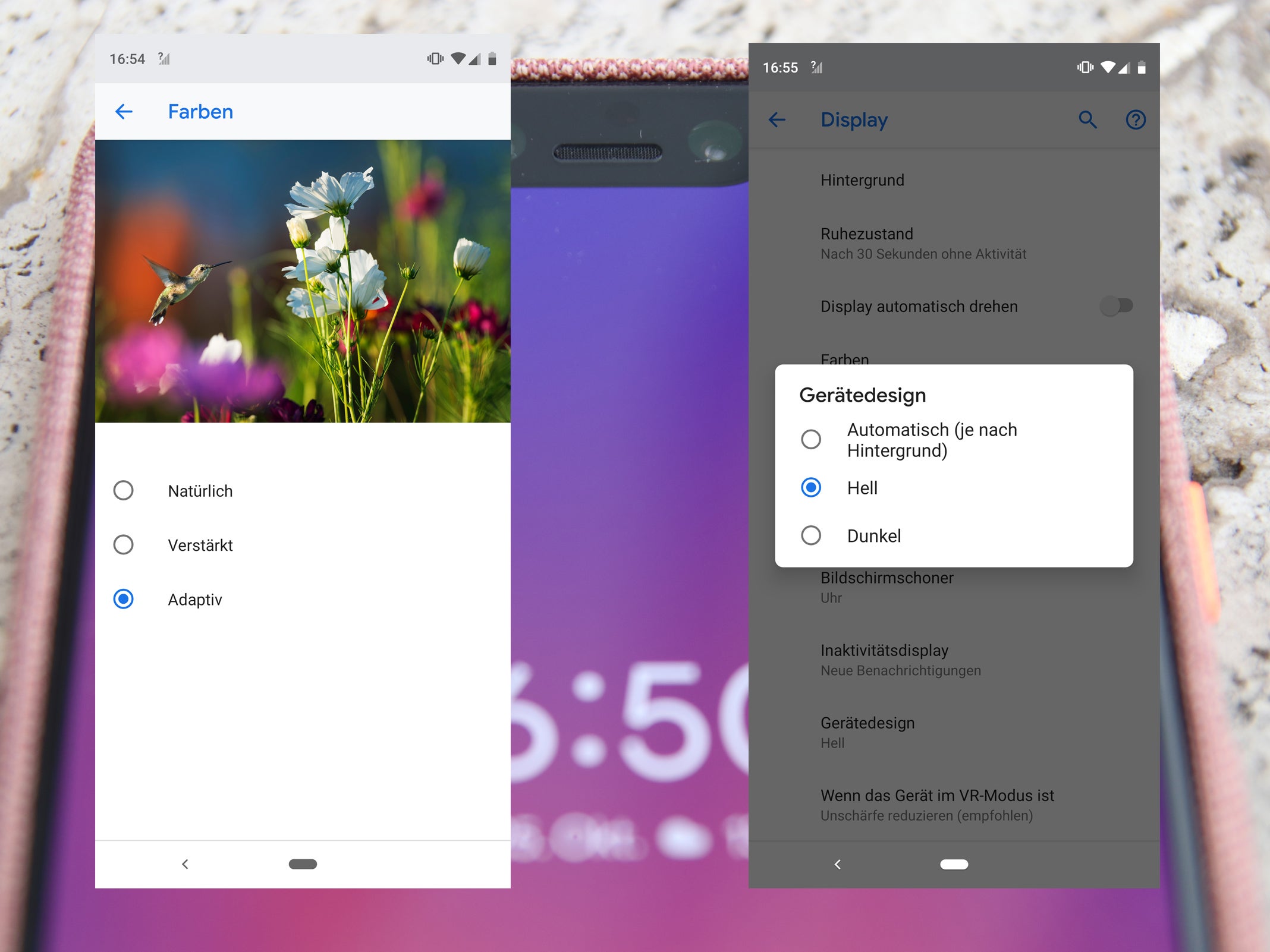
Task: Open Wenn das Gerät im VR-Modus ist
Action: (954, 805)
